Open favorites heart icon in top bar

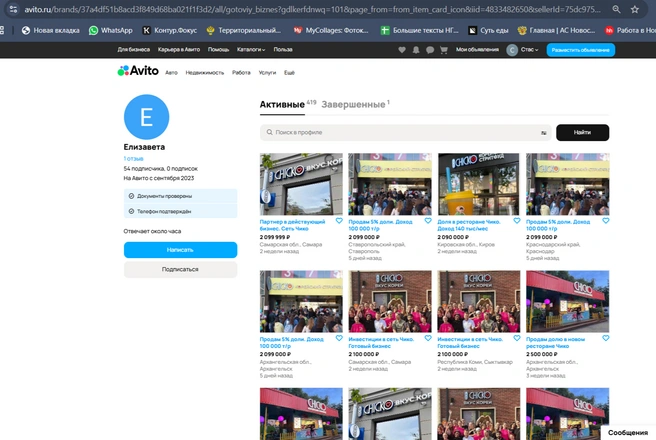402,50
